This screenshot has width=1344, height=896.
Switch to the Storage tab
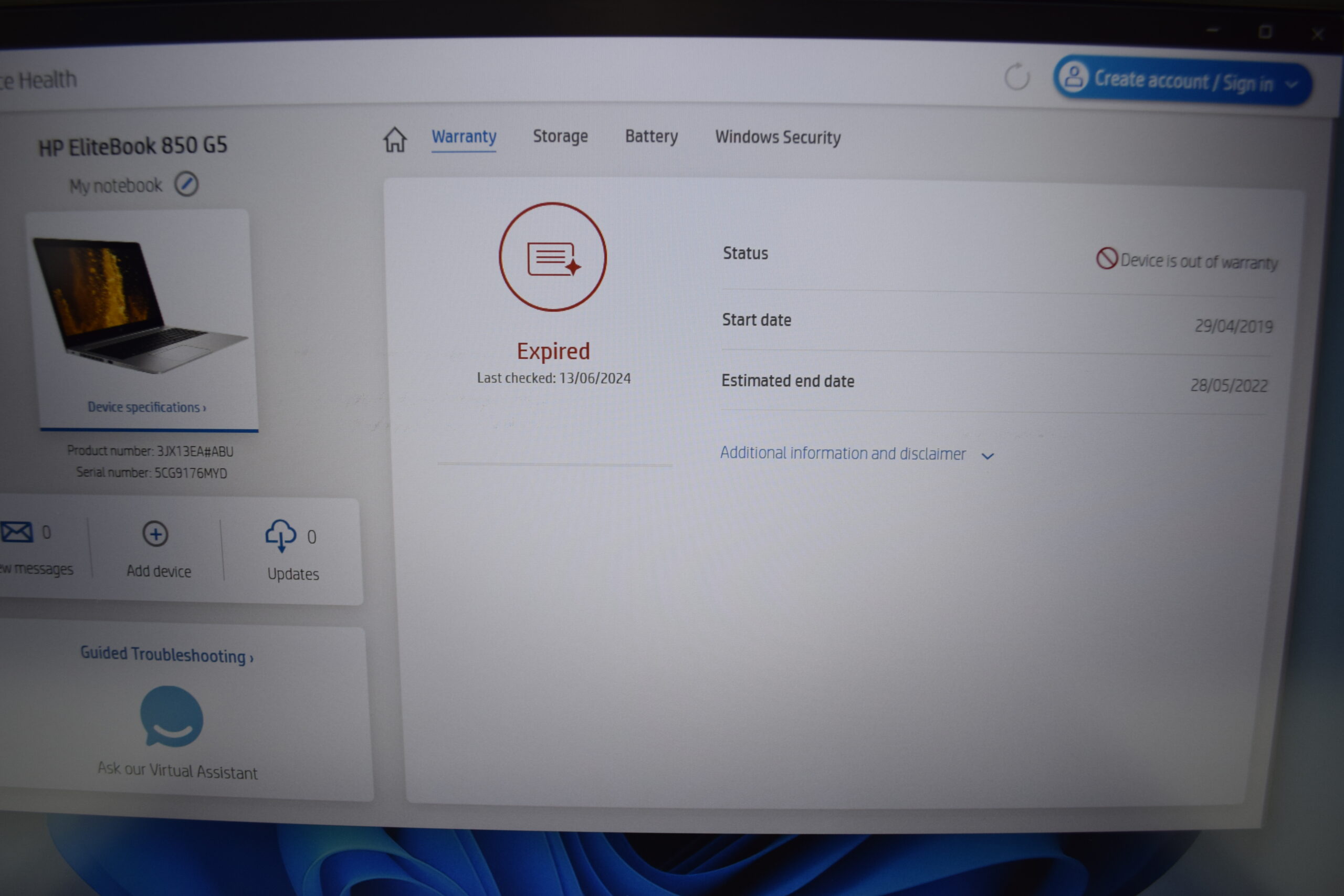560,136
